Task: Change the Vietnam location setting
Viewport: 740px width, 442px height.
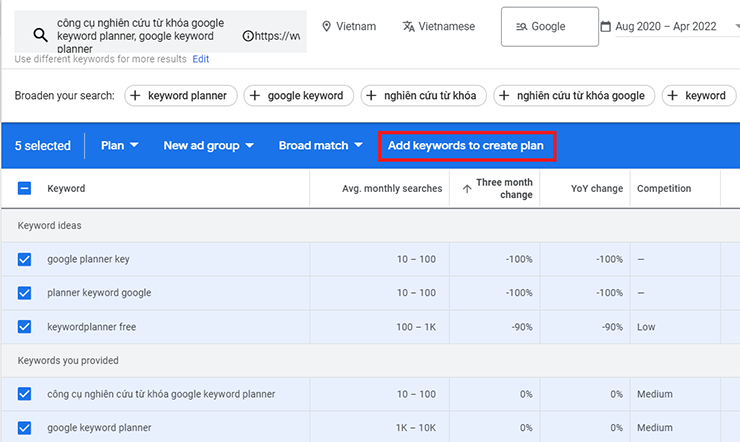Action: tap(349, 26)
